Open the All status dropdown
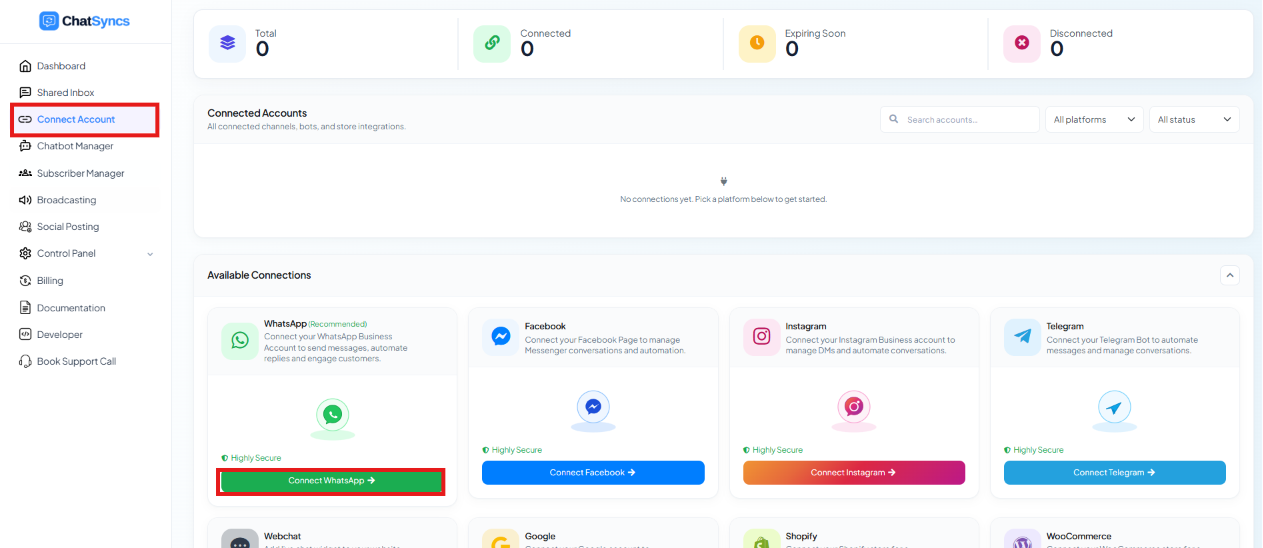The image size is (1263, 548). pyautogui.click(x=1194, y=120)
